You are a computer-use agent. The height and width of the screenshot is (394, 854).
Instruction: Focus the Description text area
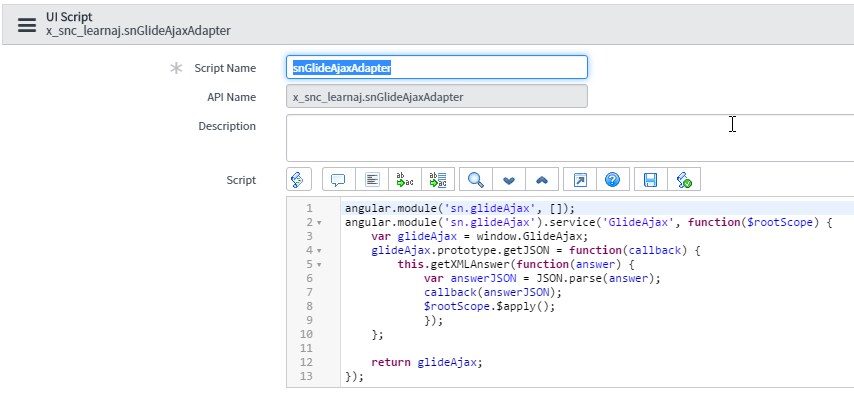(x=570, y=138)
